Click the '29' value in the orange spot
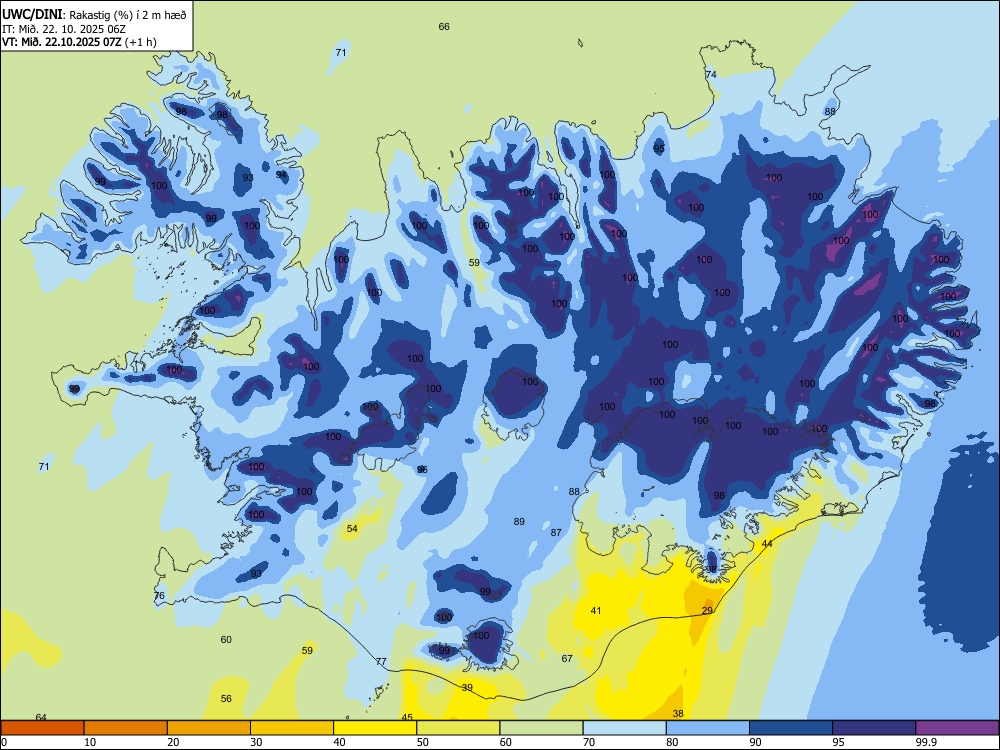This screenshot has height=750, width=1000. coord(707,610)
